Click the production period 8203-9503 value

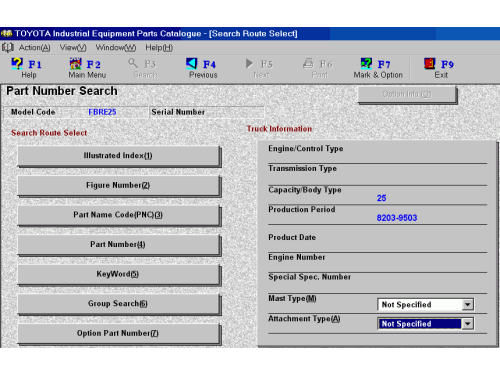pyautogui.click(x=397, y=218)
